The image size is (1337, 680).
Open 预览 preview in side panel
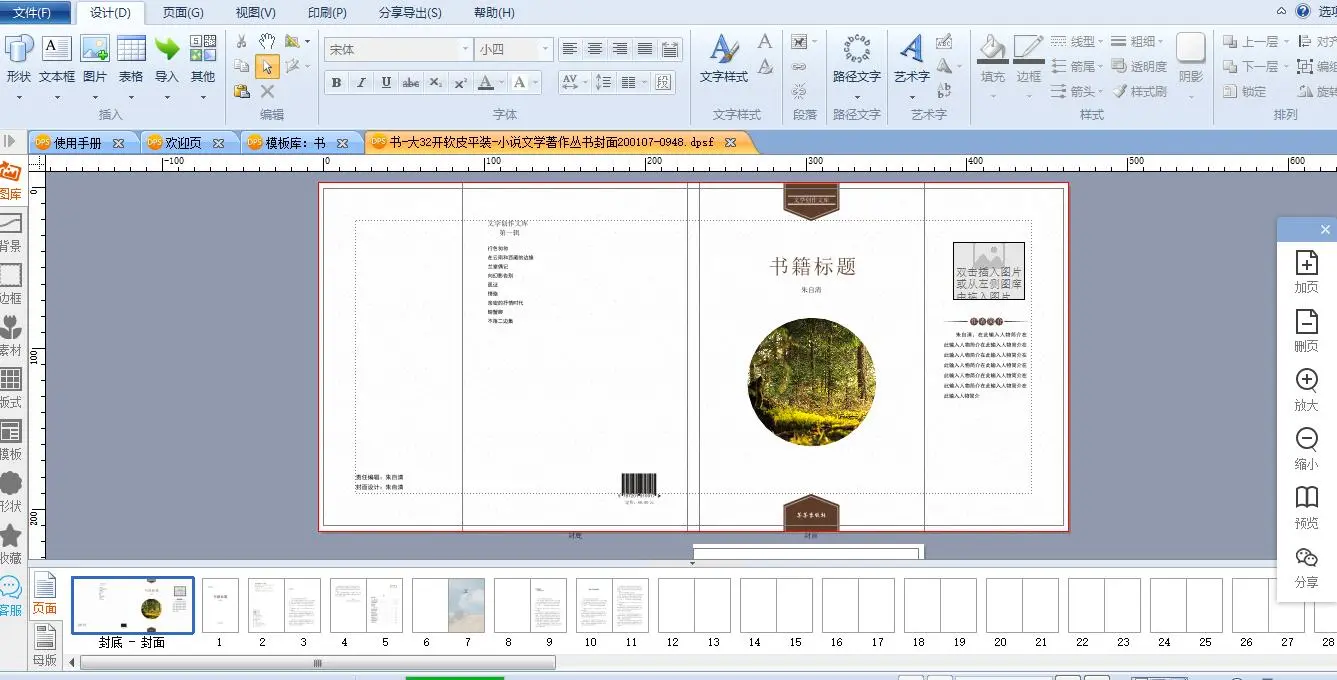[x=1306, y=507]
